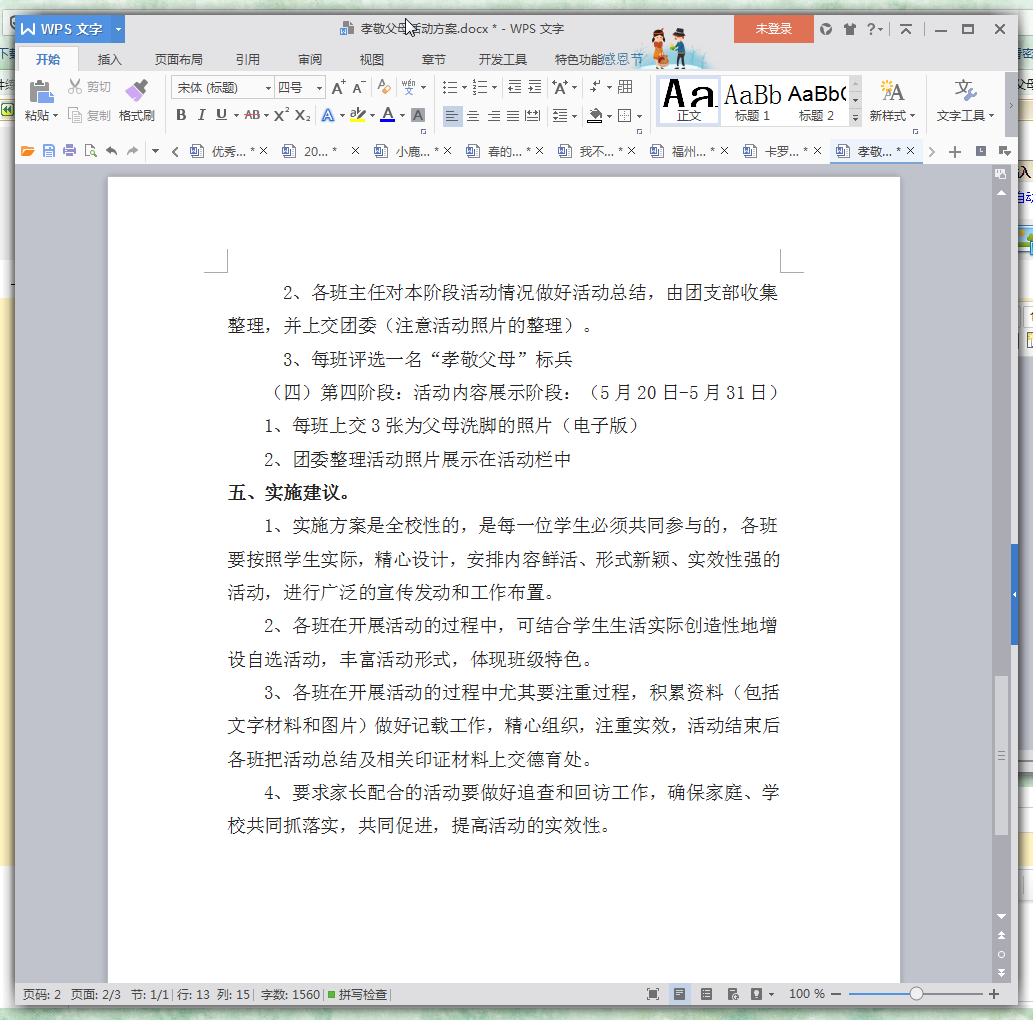Switch to 引用 ribbon tab
Screen dimensions: 1033x1020
tap(248, 59)
